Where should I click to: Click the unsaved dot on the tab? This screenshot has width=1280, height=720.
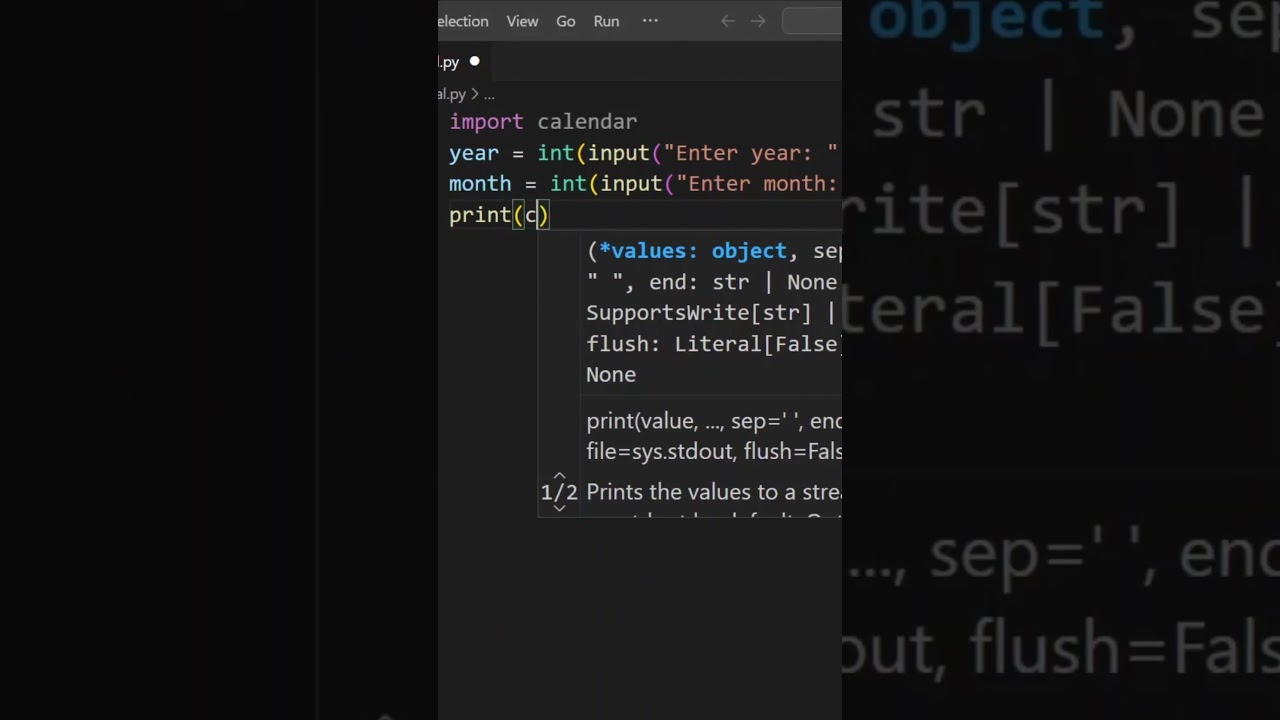(474, 62)
